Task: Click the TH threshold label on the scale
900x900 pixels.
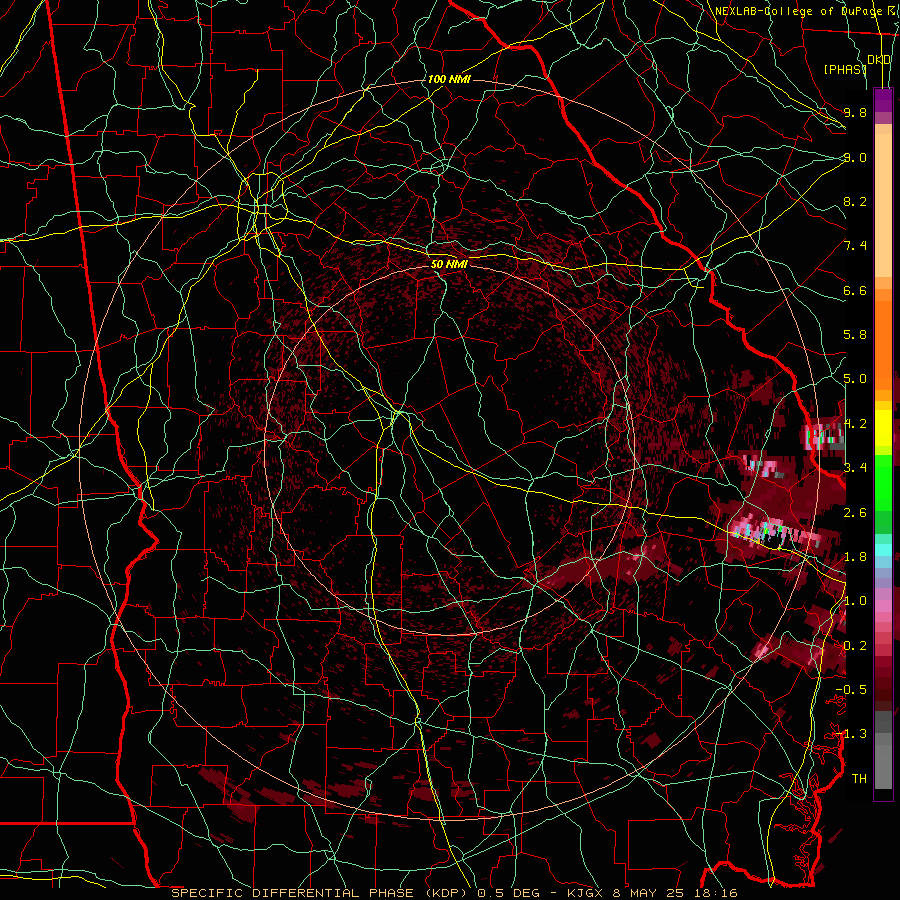Action: (859, 778)
